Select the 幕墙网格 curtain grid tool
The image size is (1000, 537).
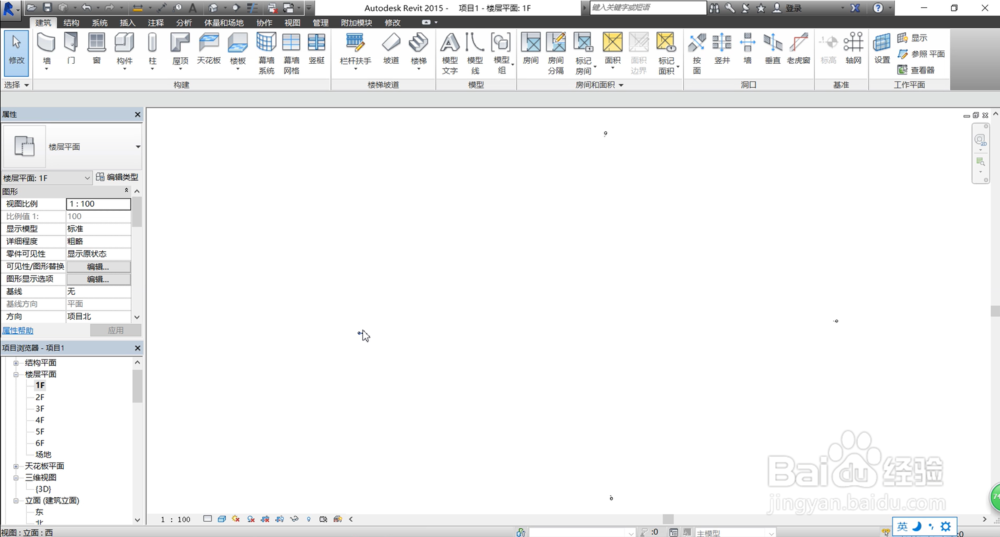[291, 53]
